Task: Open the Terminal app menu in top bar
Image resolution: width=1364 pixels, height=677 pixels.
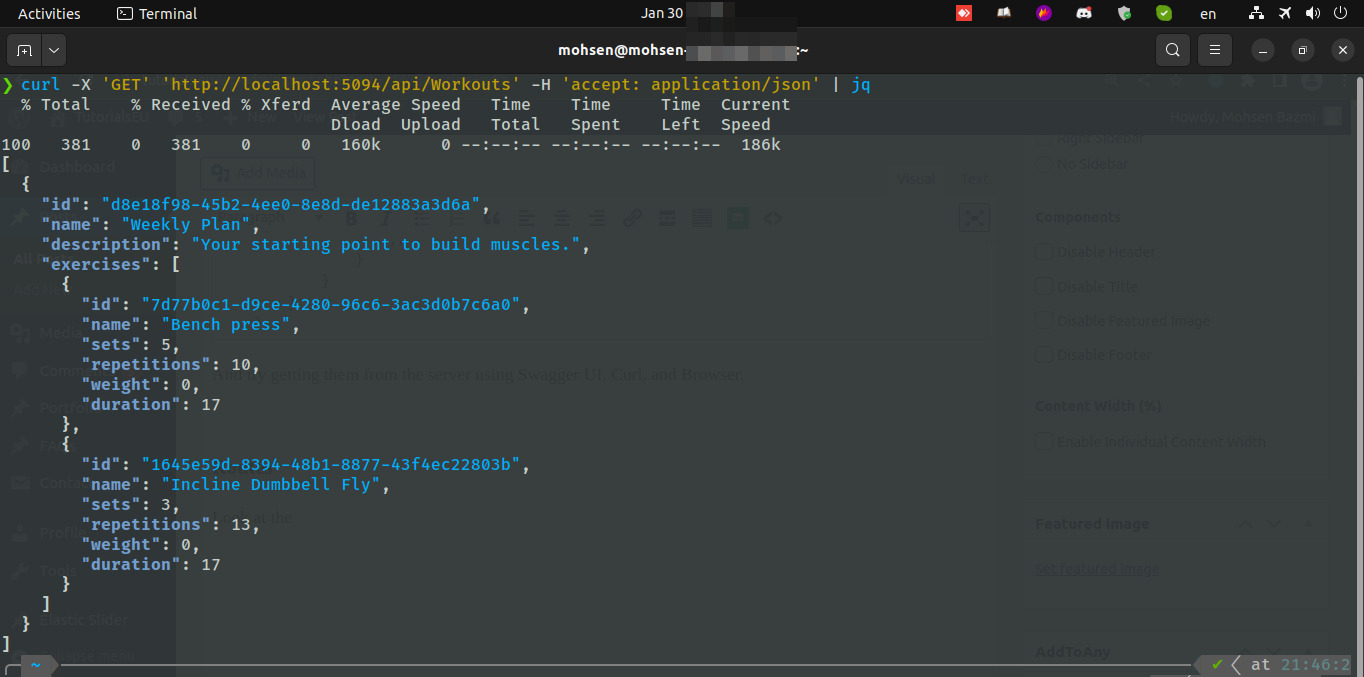Action: pyautogui.click(x=157, y=14)
